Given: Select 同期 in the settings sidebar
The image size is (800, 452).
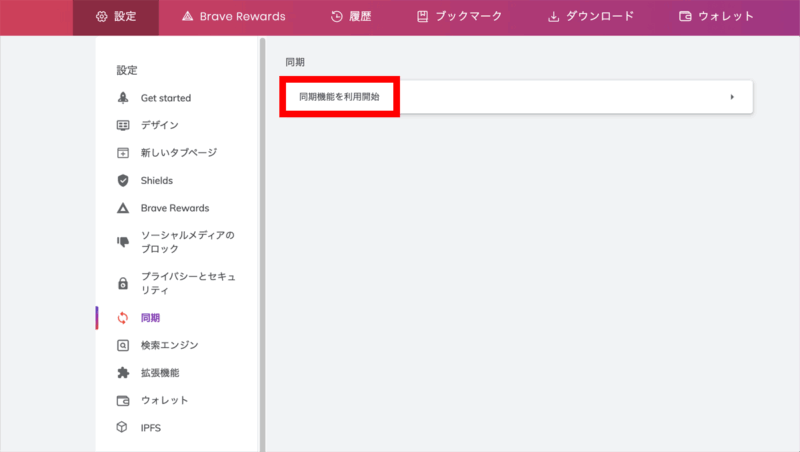Looking at the screenshot, I should pyautogui.click(x=150, y=318).
